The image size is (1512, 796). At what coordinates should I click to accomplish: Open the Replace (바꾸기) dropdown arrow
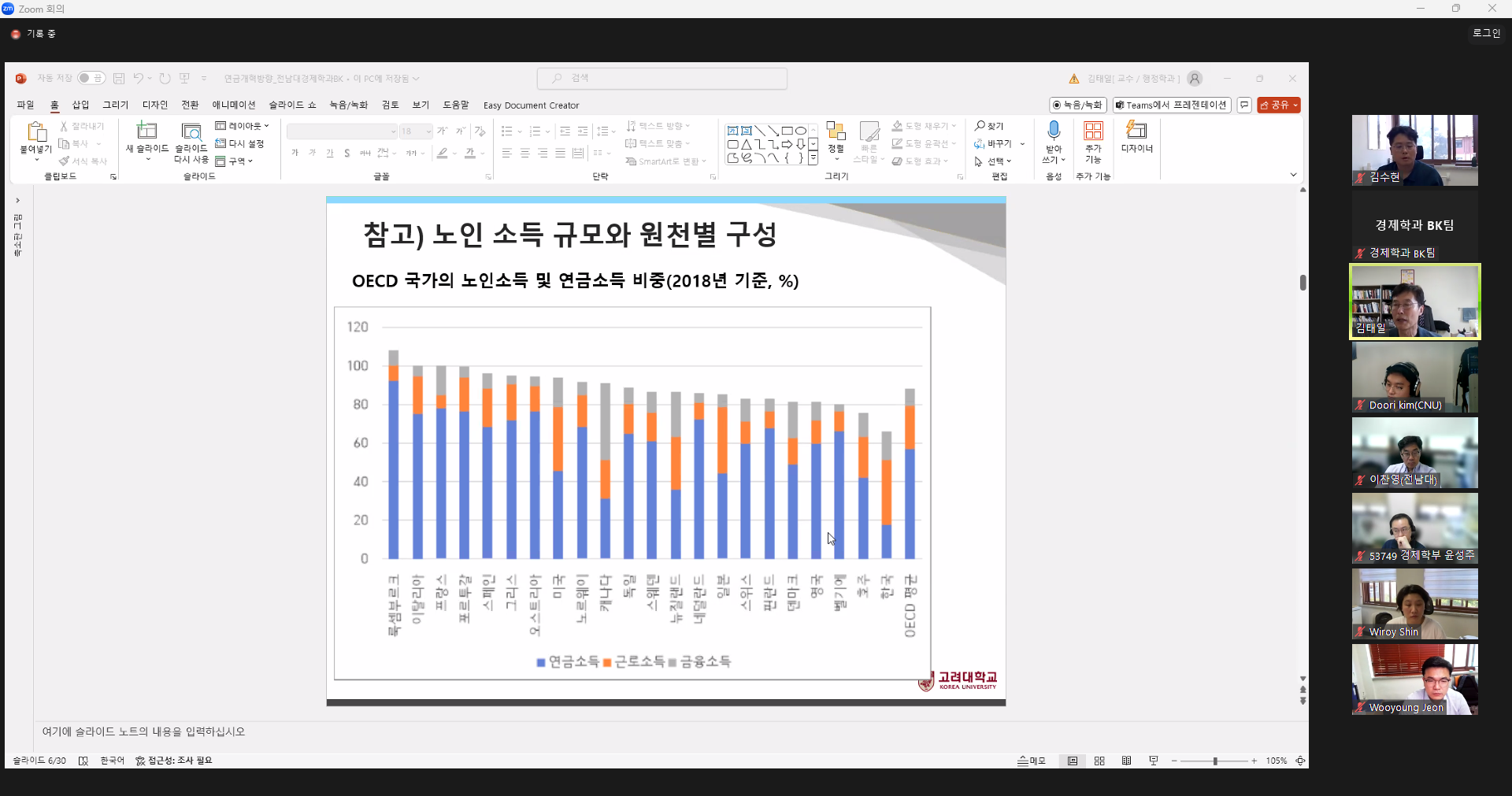(1022, 144)
